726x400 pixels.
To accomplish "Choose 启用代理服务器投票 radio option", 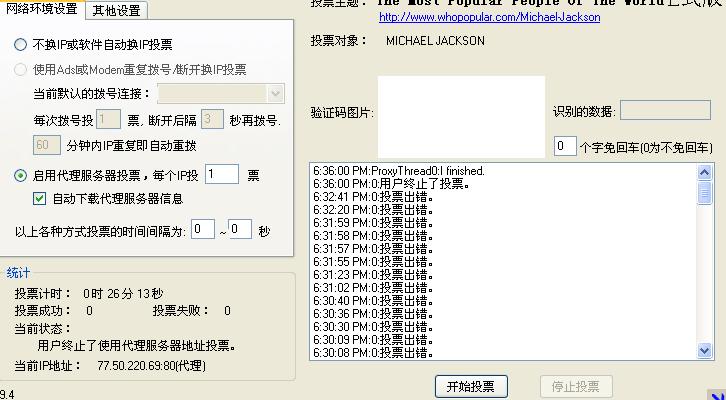I will pyautogui.click(x=21, y=176).
